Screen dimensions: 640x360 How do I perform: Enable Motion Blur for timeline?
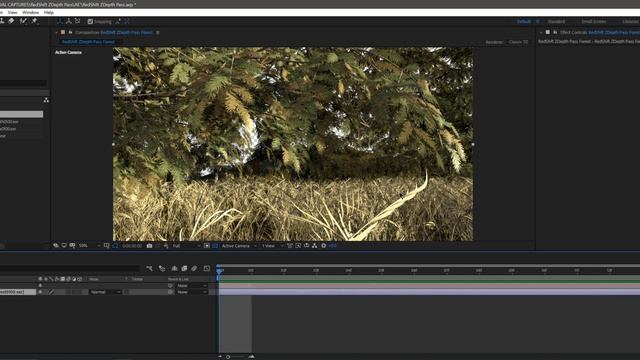click(194, 268)
